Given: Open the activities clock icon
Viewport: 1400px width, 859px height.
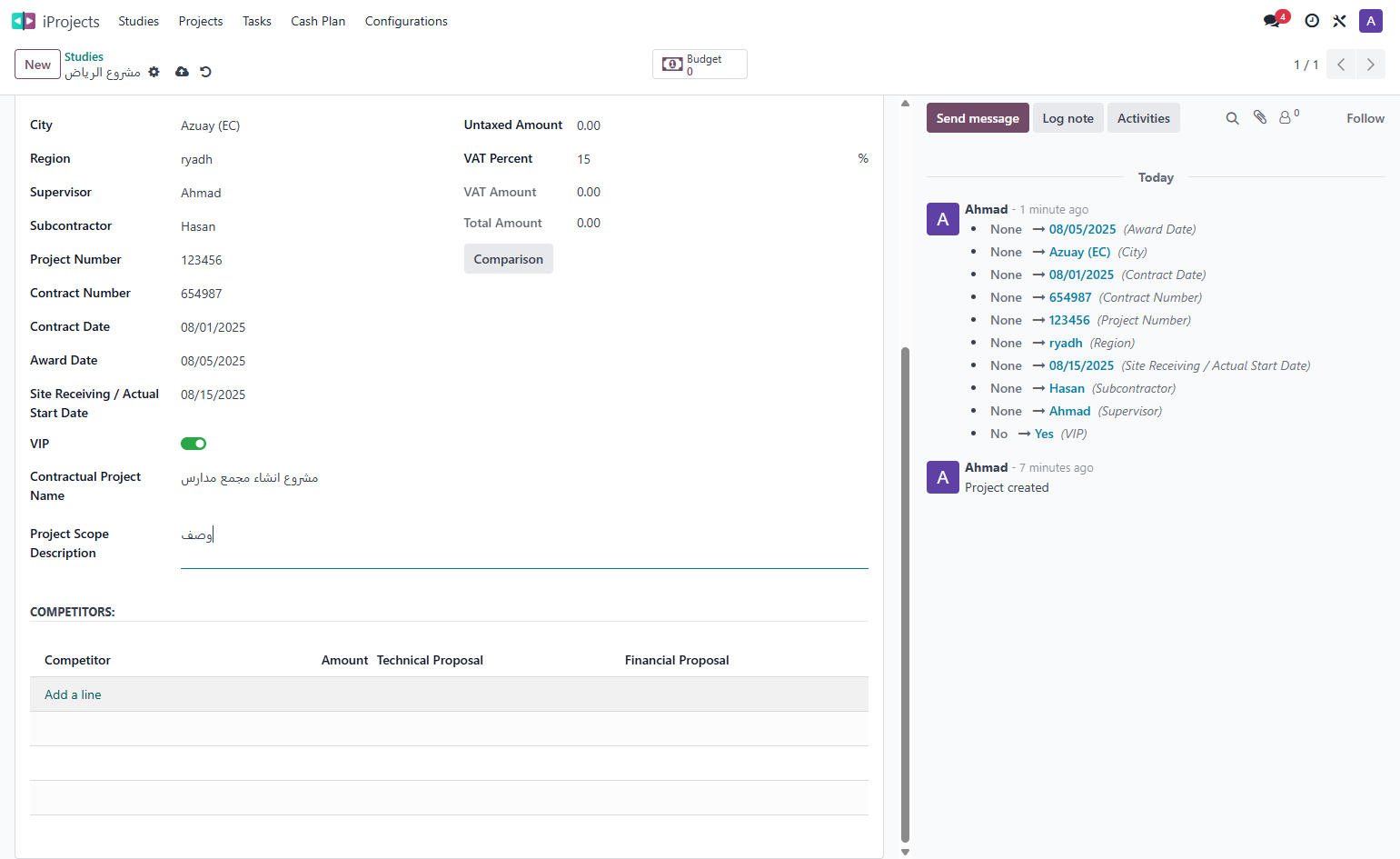Looking at the screenshot, I should click(1312, 21).
